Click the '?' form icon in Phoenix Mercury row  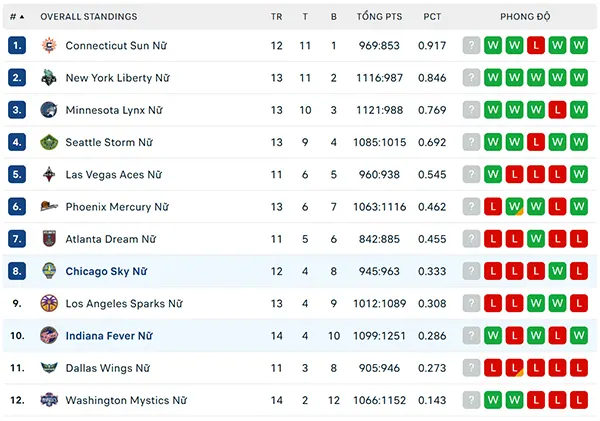(x=471, y=207)
